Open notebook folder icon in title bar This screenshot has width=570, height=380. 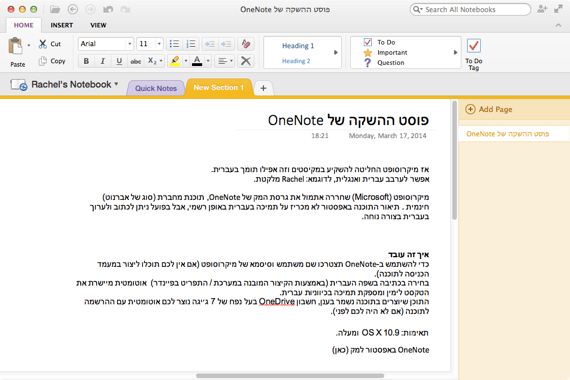(x=55, y=9)
